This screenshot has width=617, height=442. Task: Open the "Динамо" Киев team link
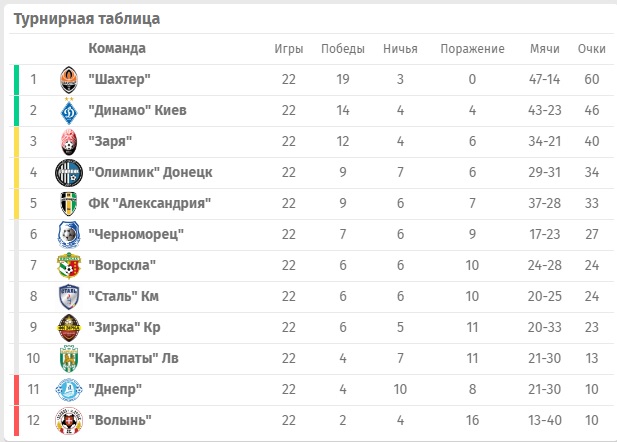(137, 110)
